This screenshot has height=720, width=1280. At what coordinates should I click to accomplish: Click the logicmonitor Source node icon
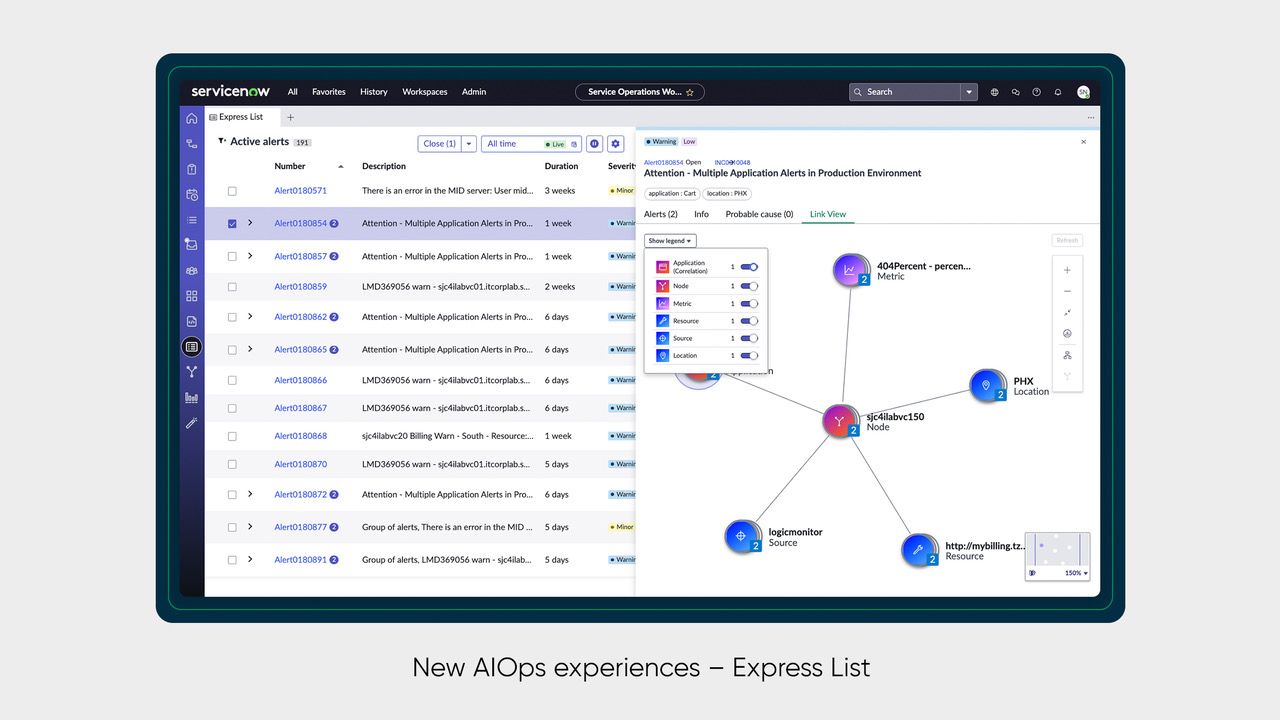pyautogui.click(x=742, y=536)
